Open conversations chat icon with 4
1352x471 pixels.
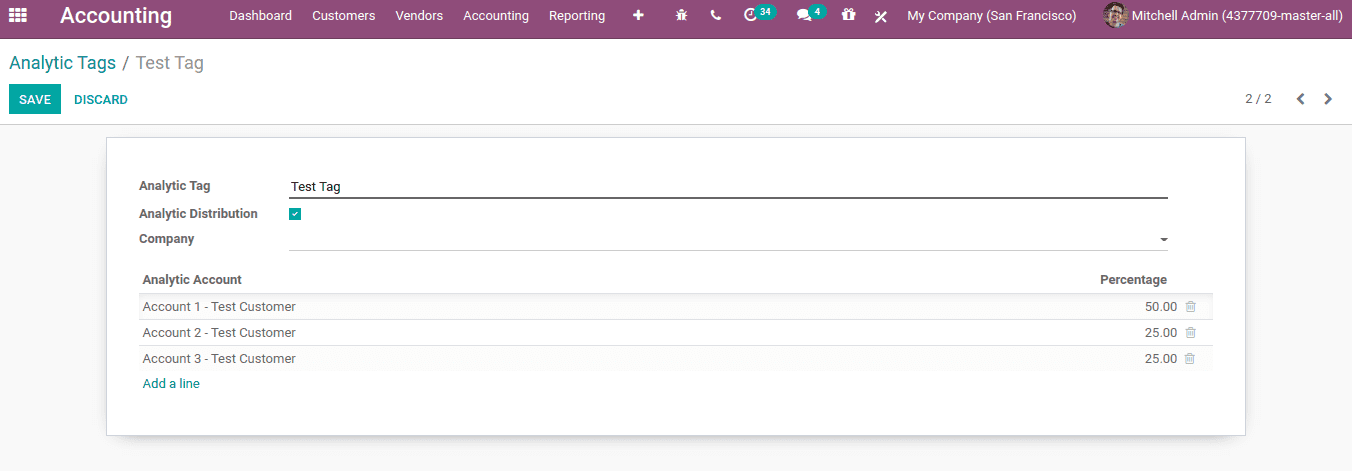click(810, 15)
